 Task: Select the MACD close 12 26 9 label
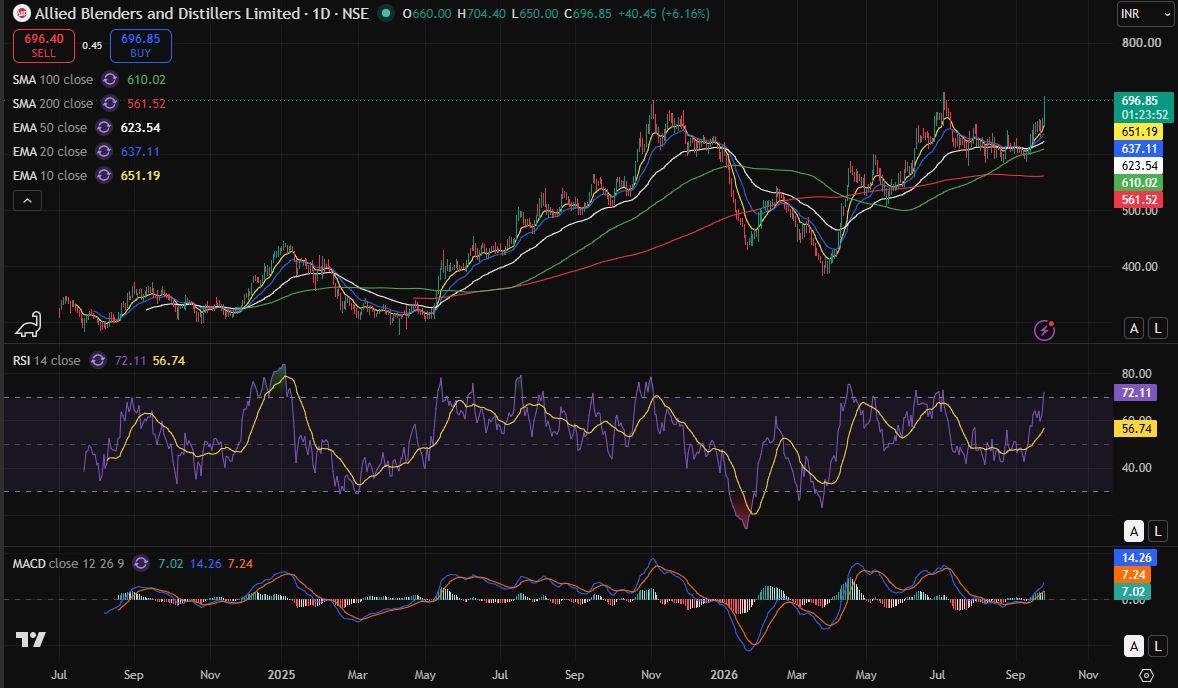68,563
